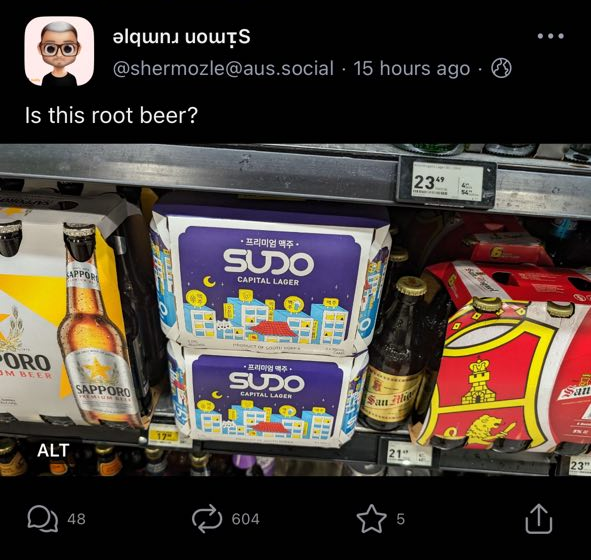The image size is (591, 560).
Task: View the 5 favorites count
Action: click(400, 519)
